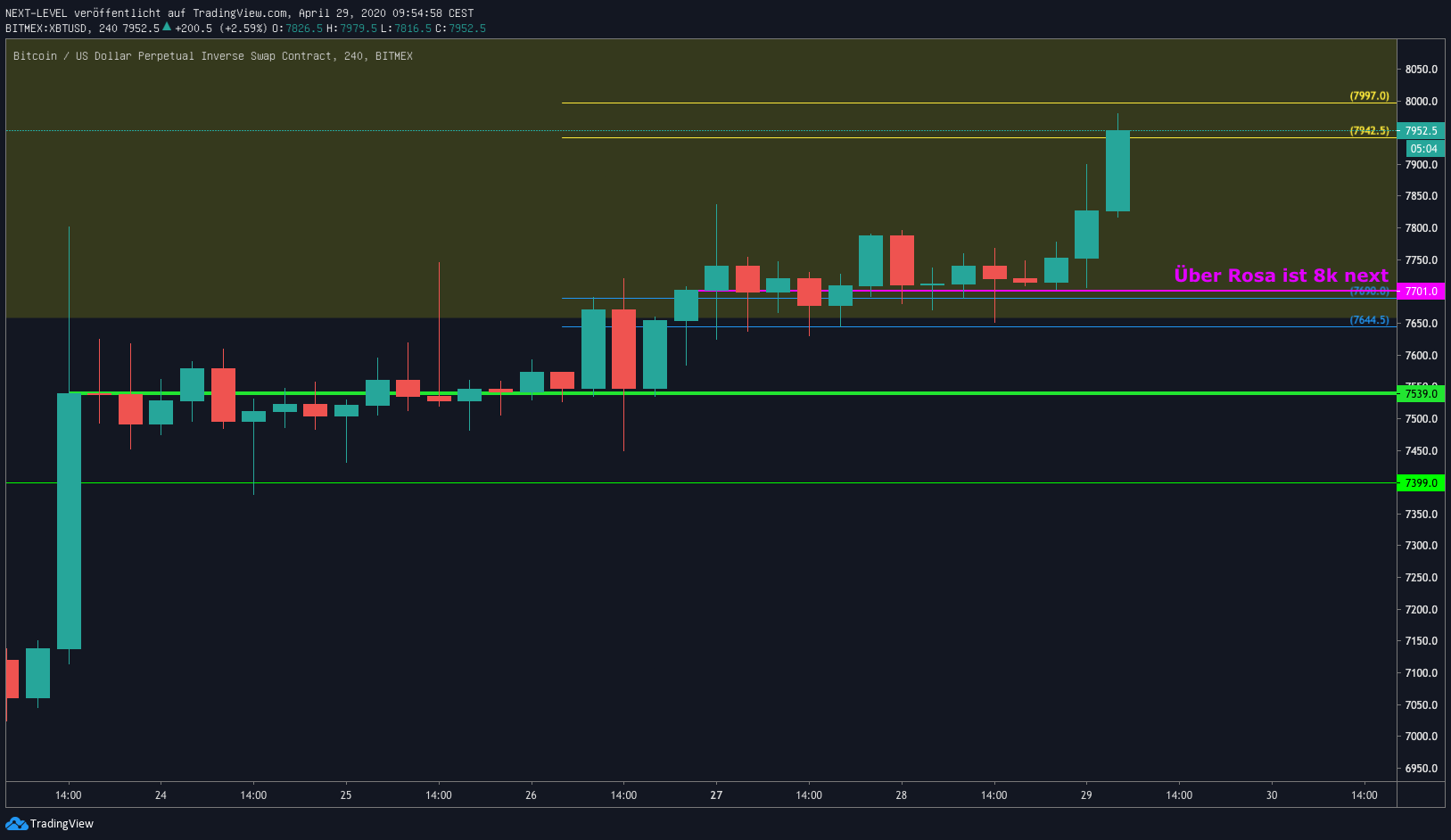Click the latest green candle near 7950

pyautogui.click(x=1117, y=170)
